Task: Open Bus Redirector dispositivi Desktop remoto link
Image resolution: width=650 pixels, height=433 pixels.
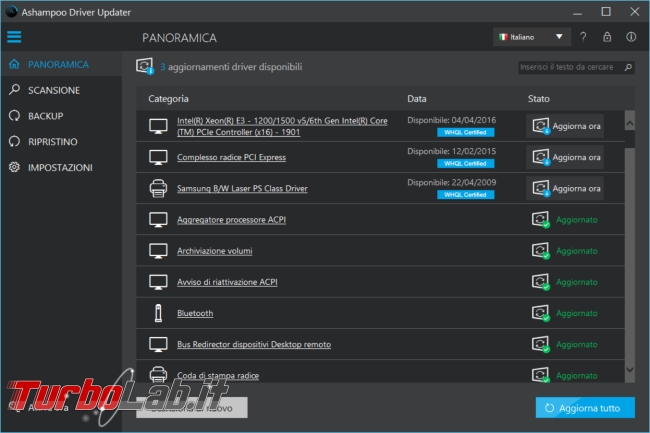Action: 254,344
